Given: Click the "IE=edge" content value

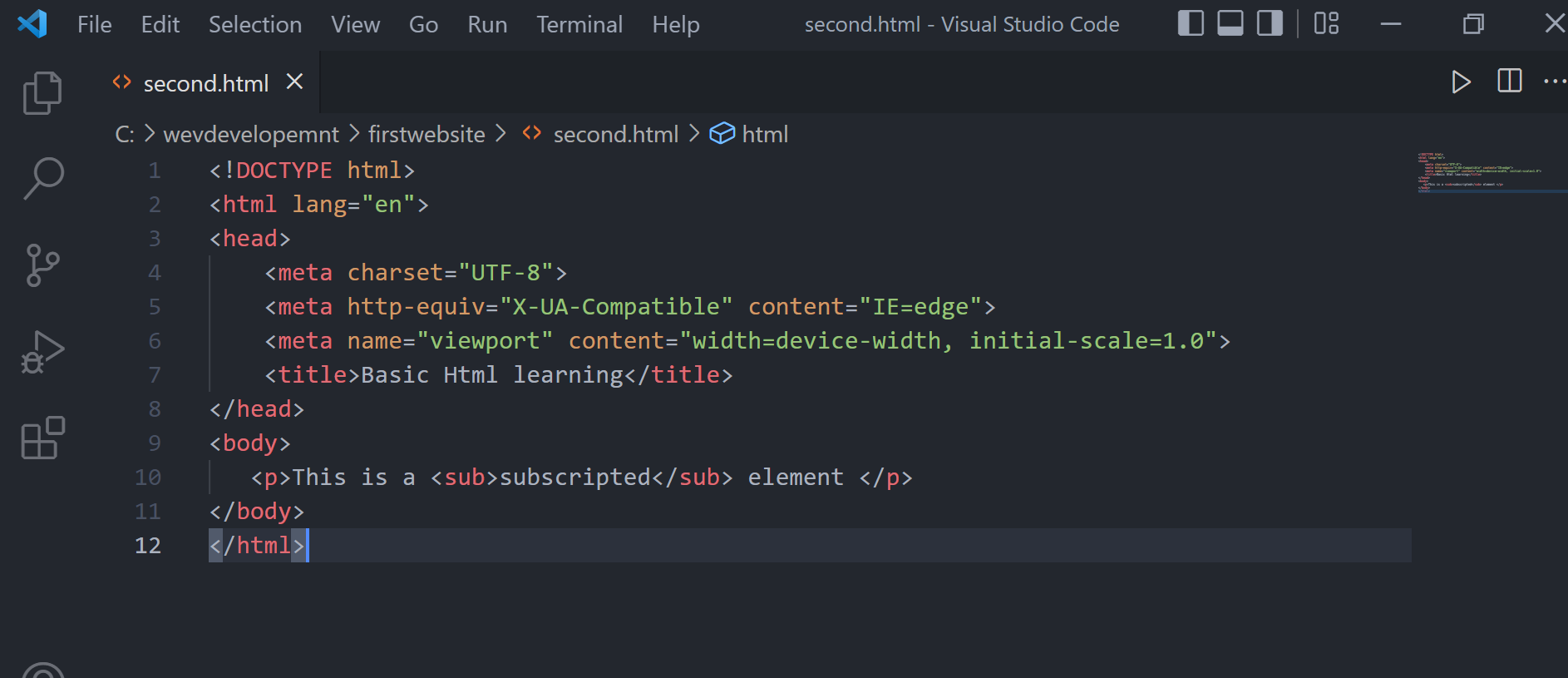Looking at the screenshot, I should [920, 306].
